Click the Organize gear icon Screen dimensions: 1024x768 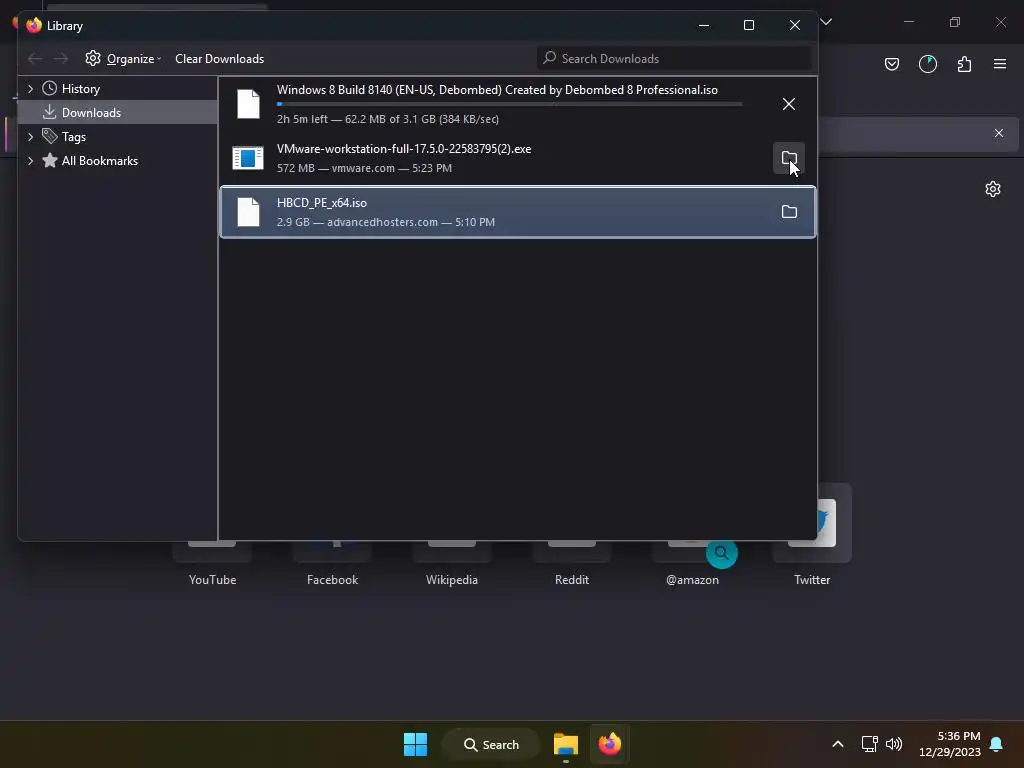(93, 58)
